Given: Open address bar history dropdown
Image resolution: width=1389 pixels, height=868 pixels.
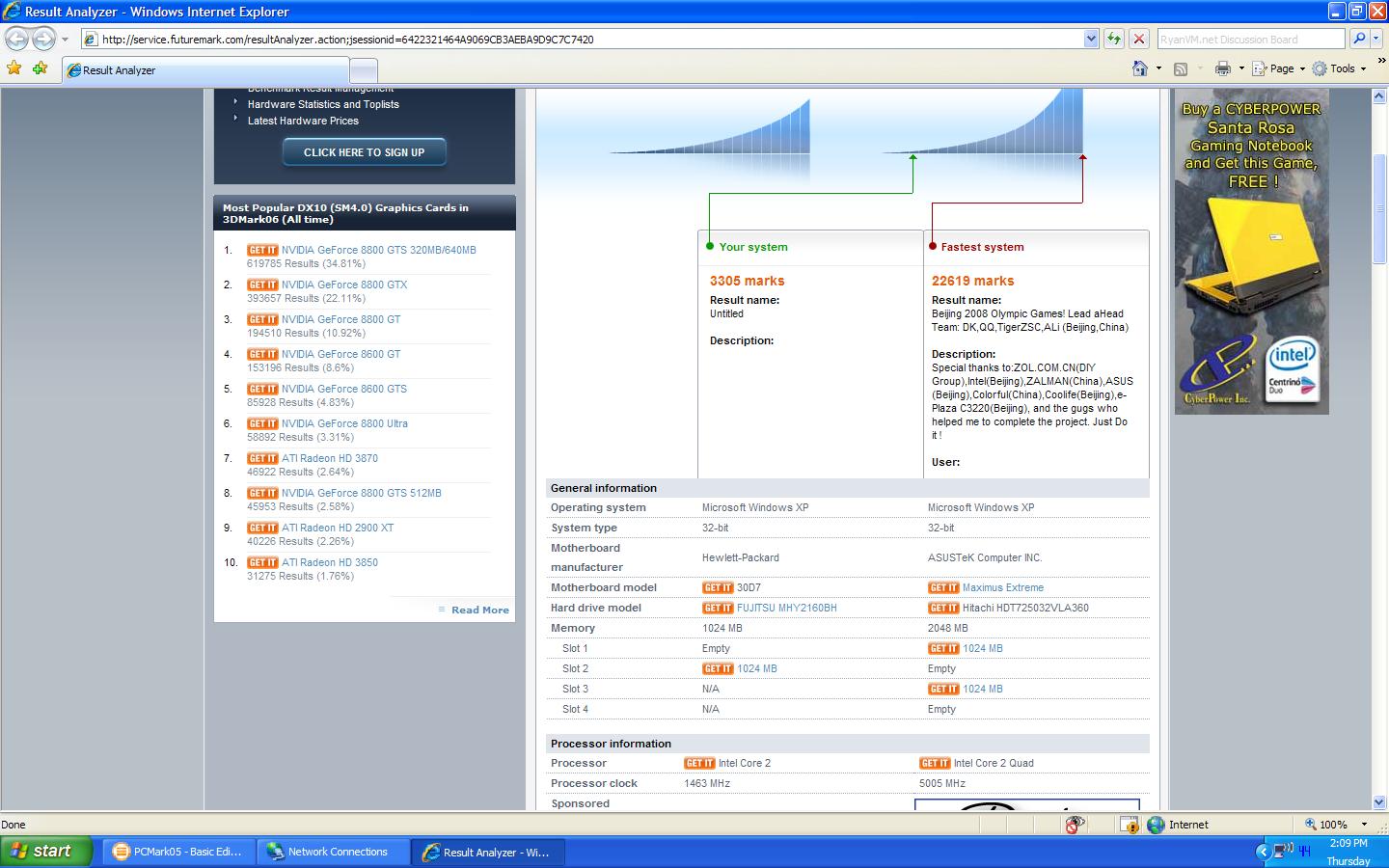Looking at the screenshot, I should click(1091, 39).
